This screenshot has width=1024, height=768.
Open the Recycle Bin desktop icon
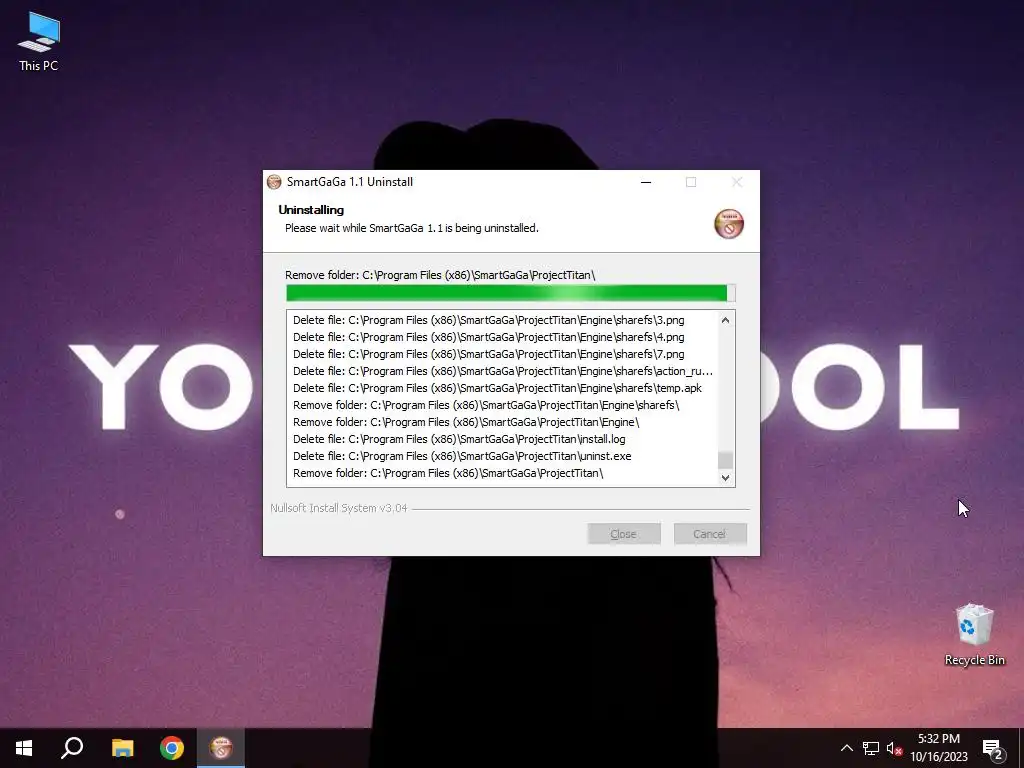[x=974, y=634]
